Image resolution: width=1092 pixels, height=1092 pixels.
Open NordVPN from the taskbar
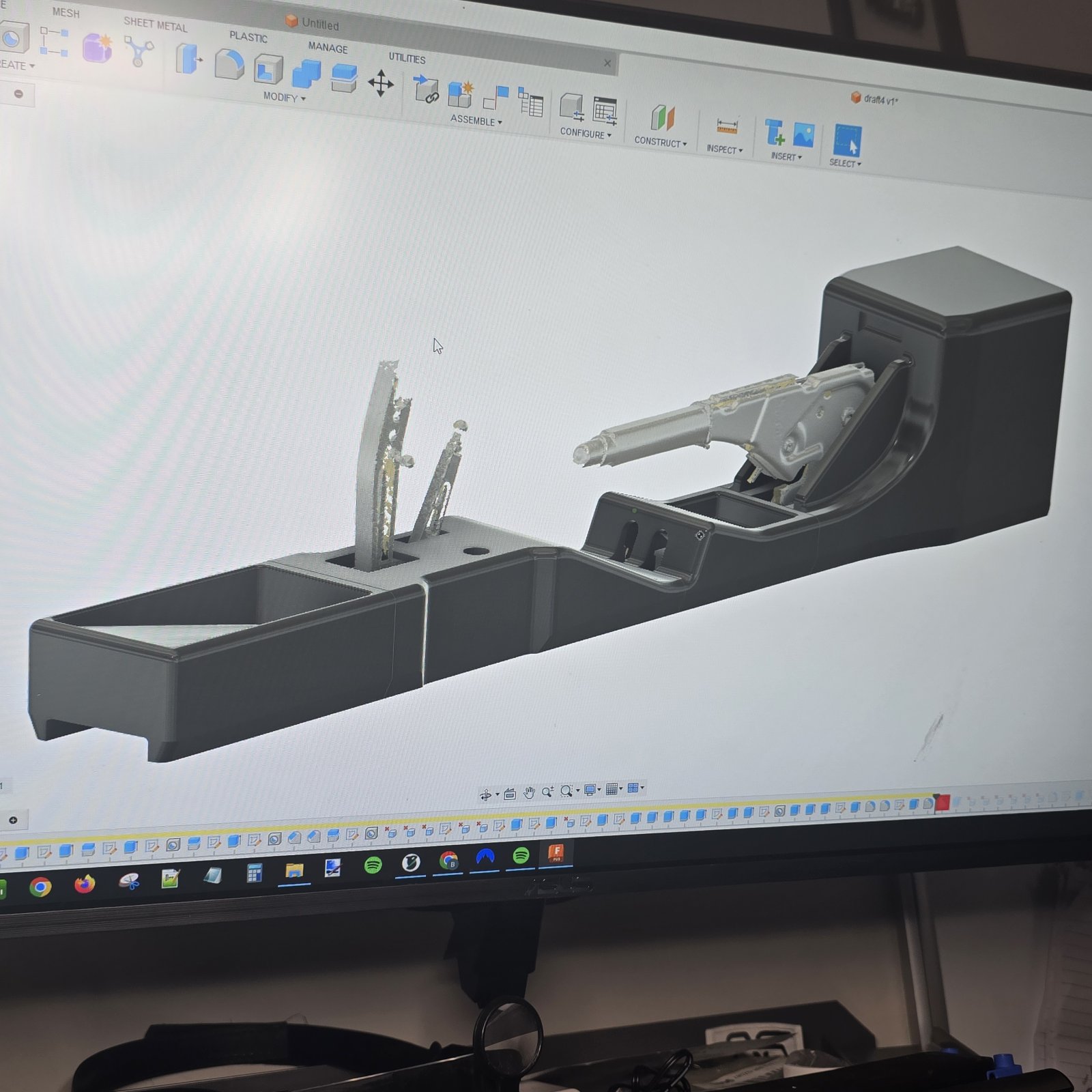click(485, 857)
